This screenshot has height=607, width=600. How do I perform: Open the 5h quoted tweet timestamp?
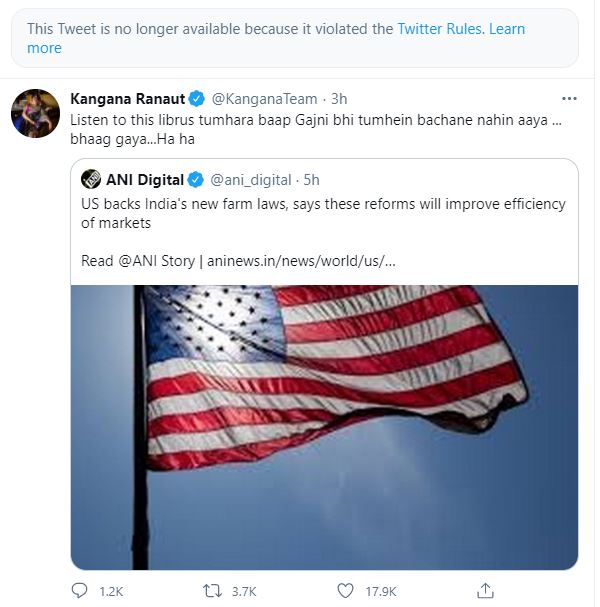[311, 180]
